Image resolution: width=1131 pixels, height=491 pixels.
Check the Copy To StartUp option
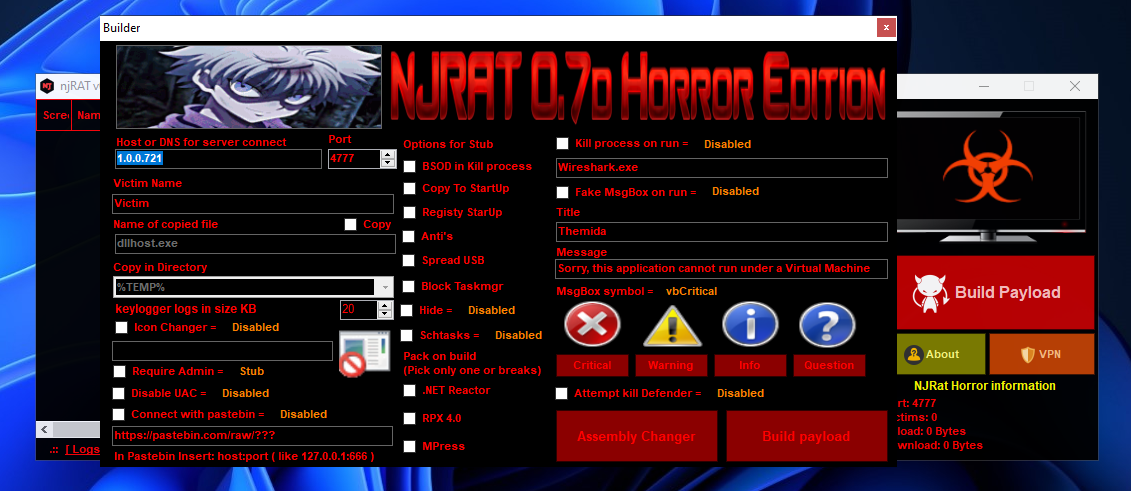[410, 188]
